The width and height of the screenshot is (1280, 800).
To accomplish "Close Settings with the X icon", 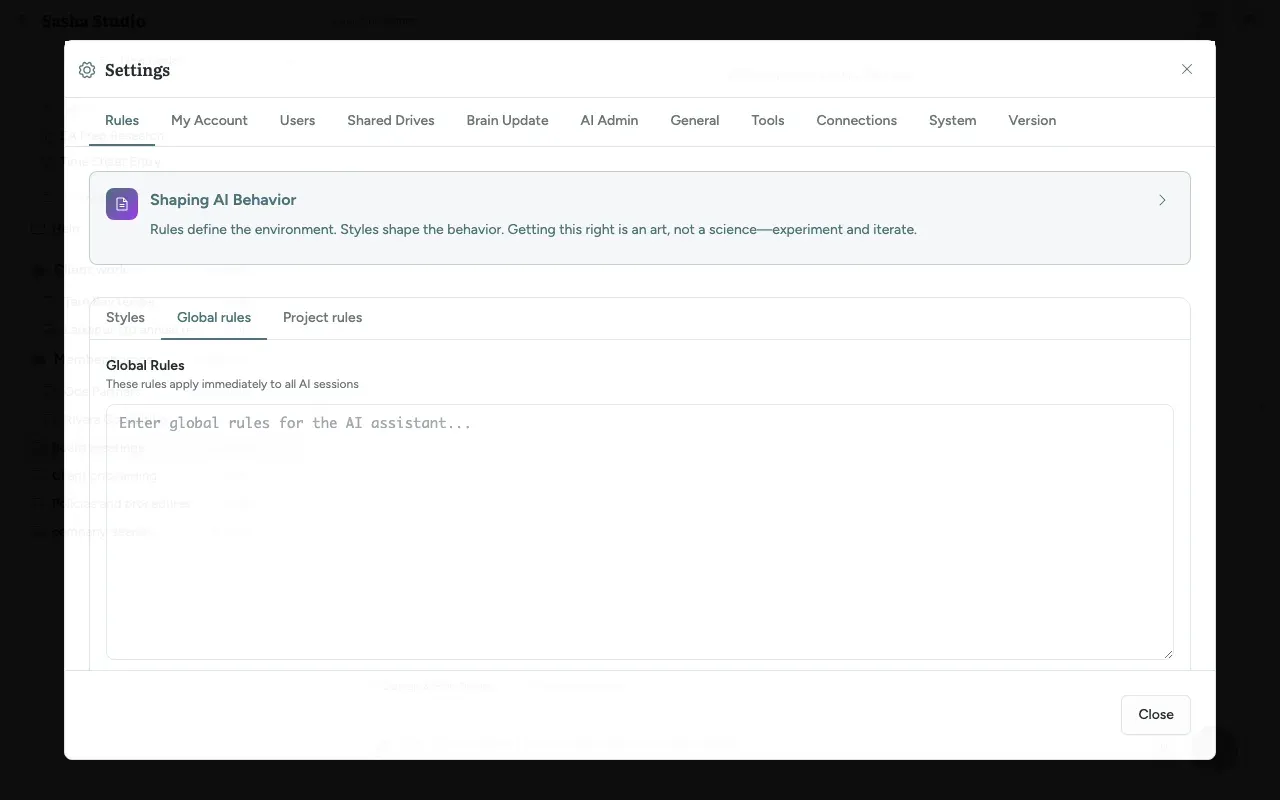I will pyautogui.click(x=1187, y=69).
